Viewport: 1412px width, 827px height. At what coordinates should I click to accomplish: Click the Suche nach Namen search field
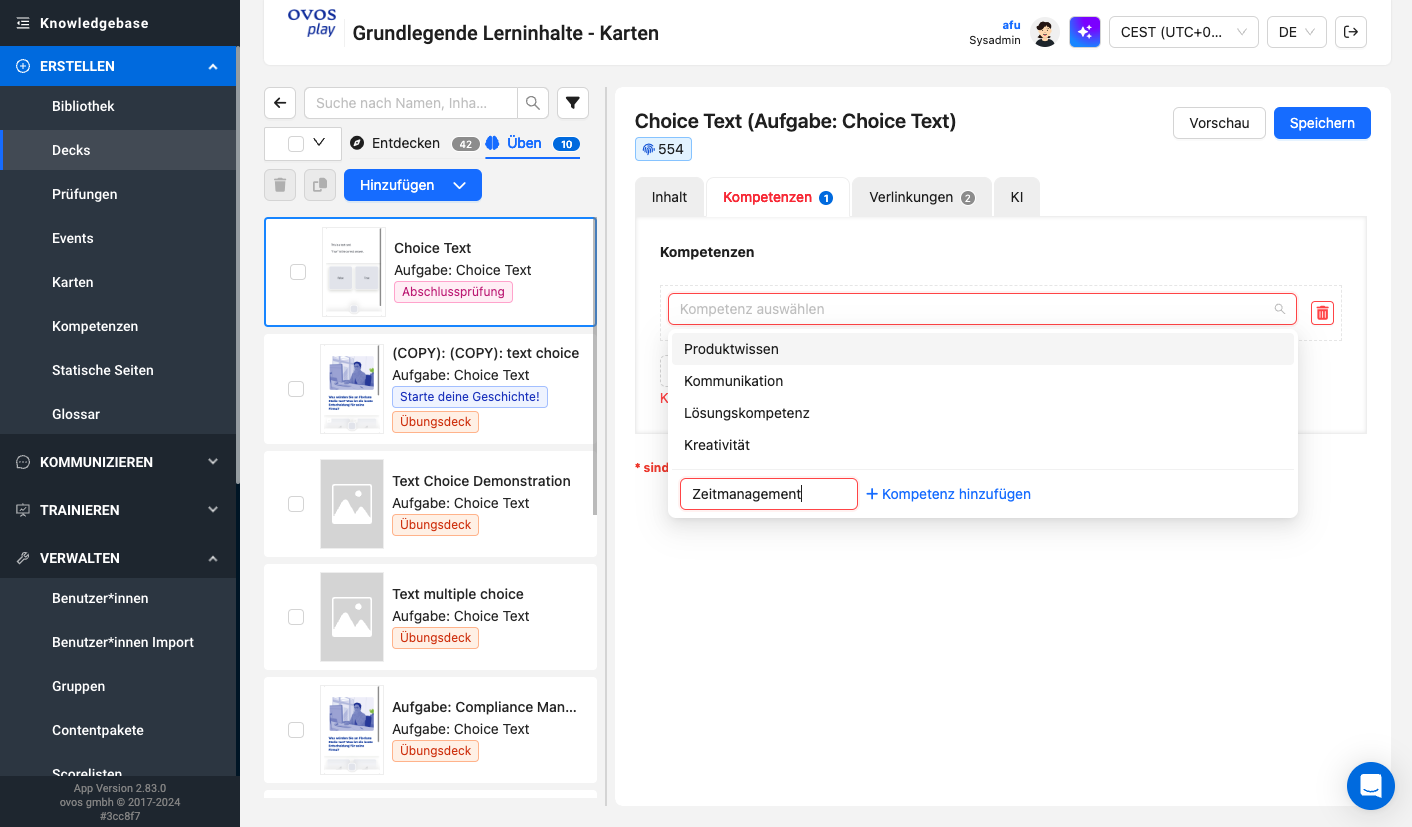411,103
